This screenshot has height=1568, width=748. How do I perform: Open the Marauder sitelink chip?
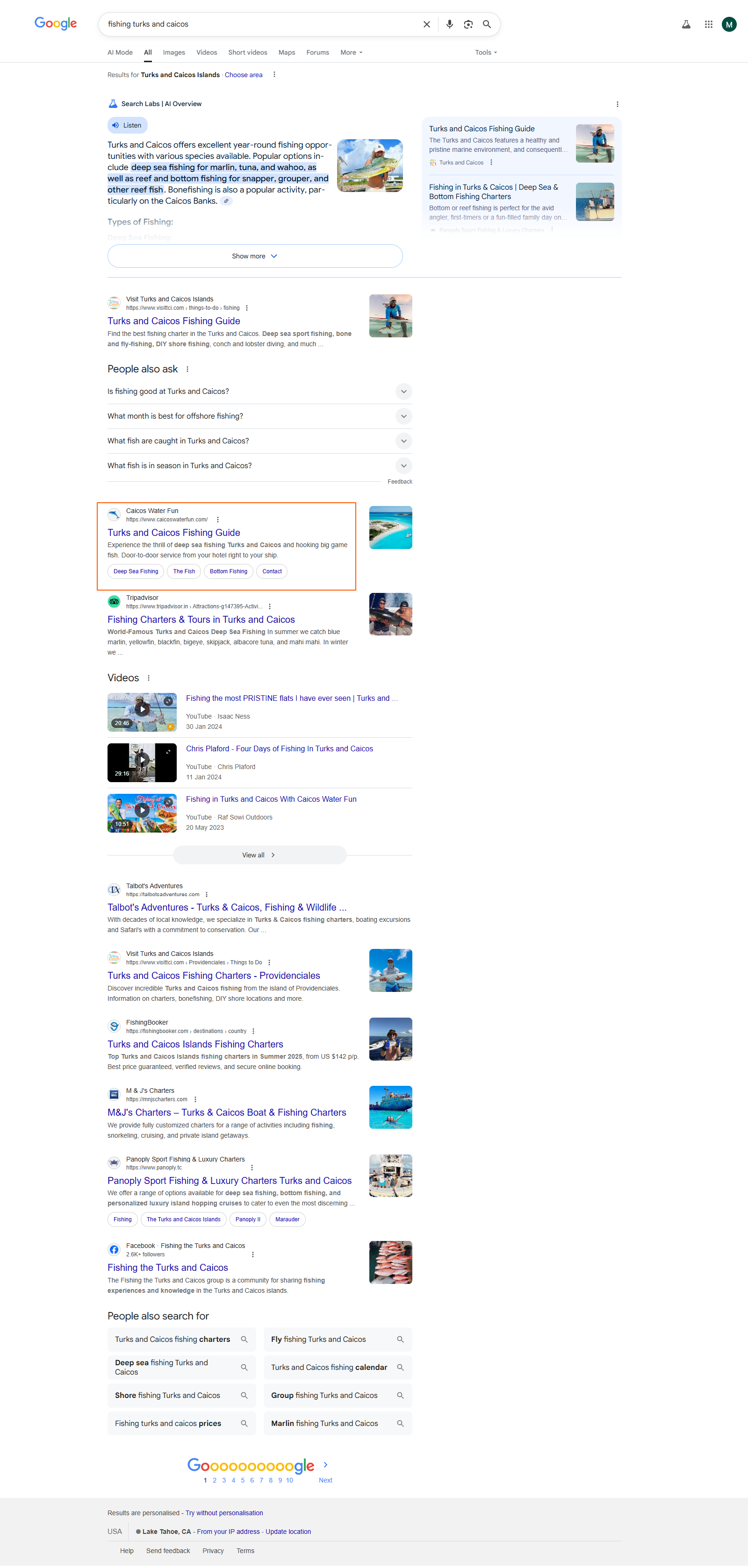287,1219
